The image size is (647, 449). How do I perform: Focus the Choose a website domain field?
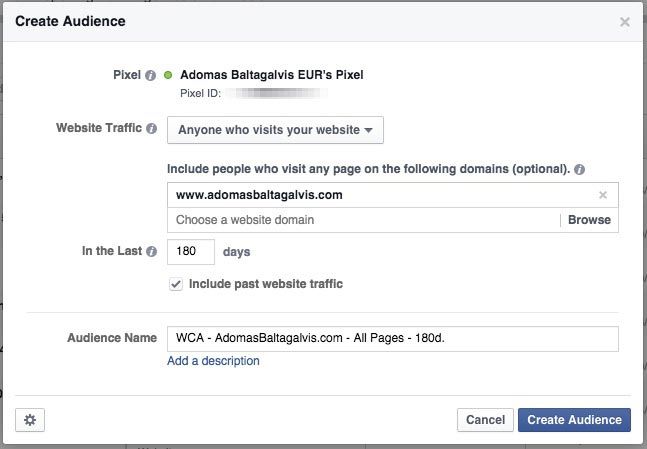[x=360, y=220]
